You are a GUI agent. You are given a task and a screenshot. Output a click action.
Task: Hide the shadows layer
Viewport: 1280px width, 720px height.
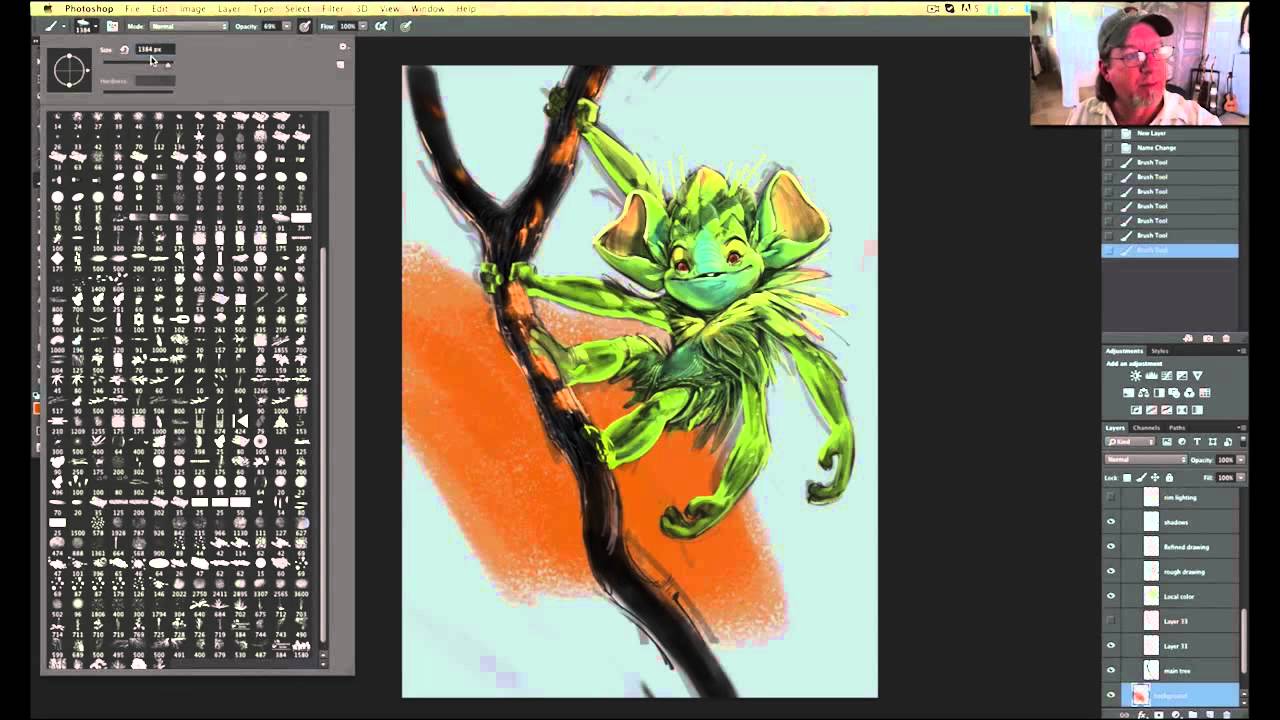1110,522
